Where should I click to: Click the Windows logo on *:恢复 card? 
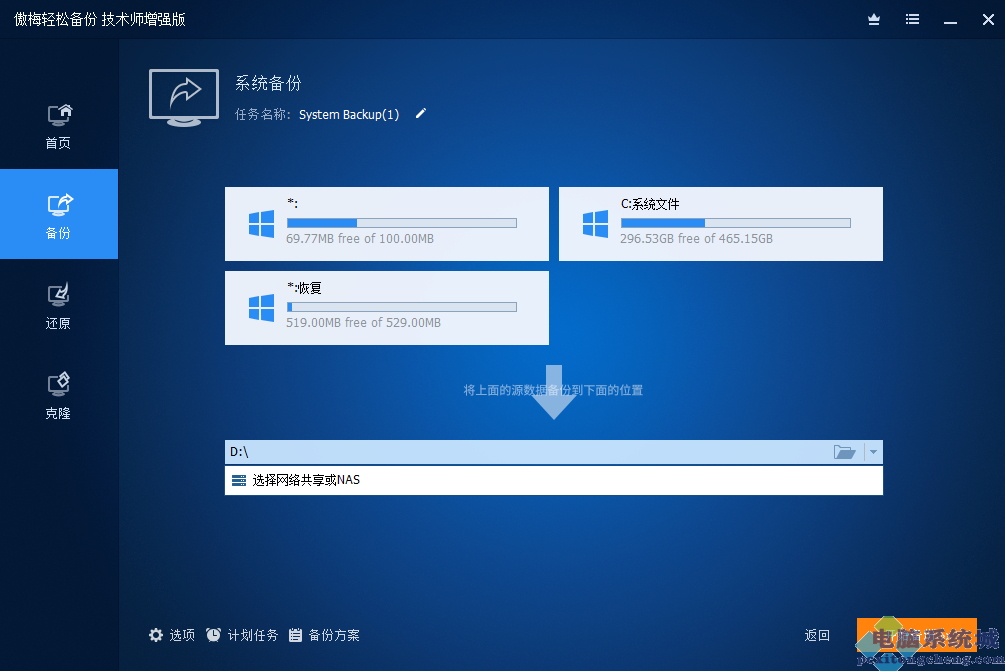coord(262,308)
